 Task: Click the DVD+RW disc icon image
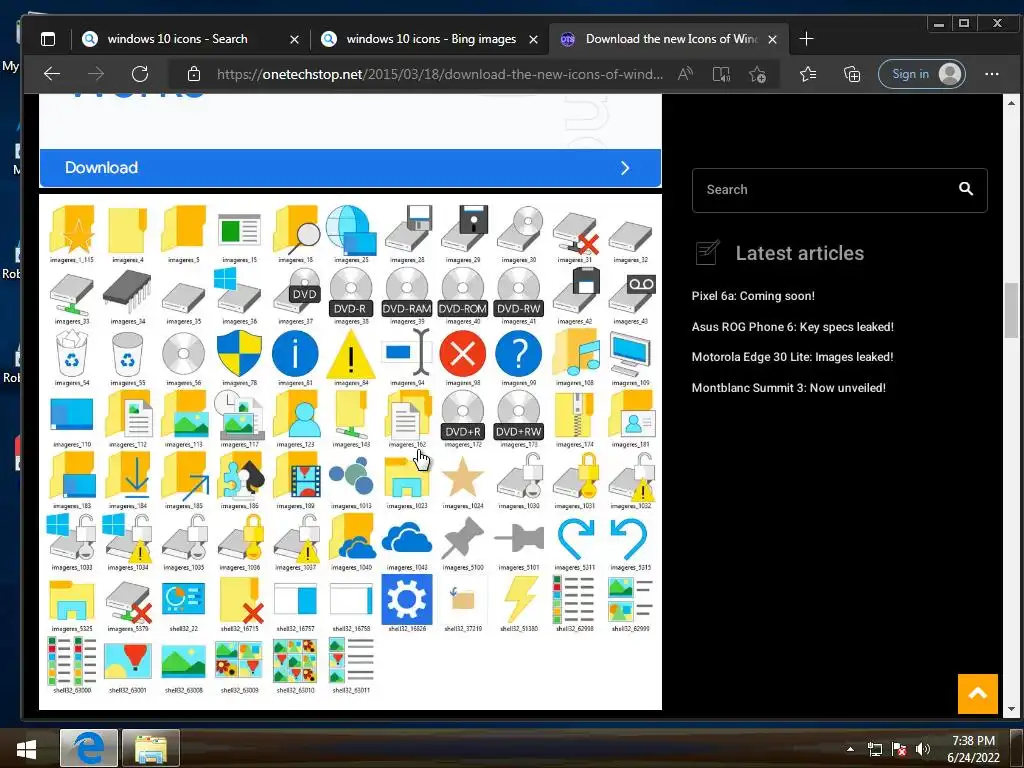tap(519, 415)
